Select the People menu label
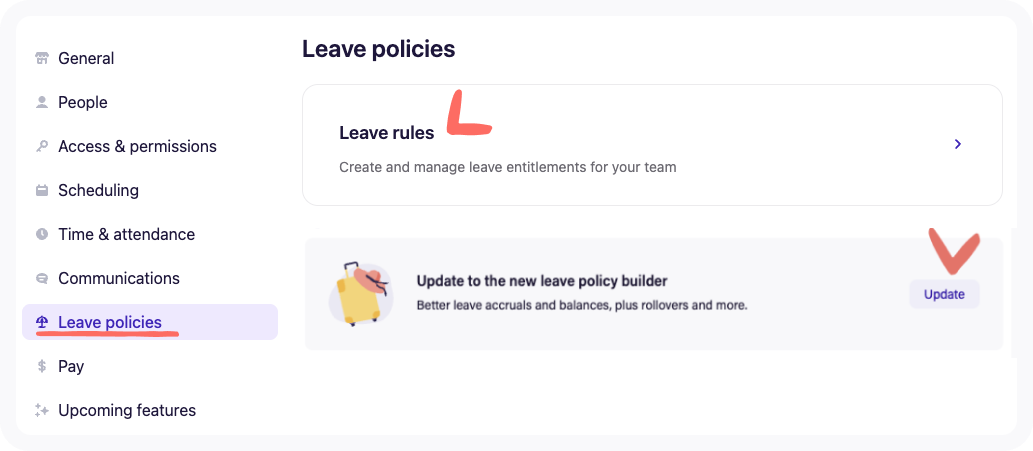 (x=83, y=102)
